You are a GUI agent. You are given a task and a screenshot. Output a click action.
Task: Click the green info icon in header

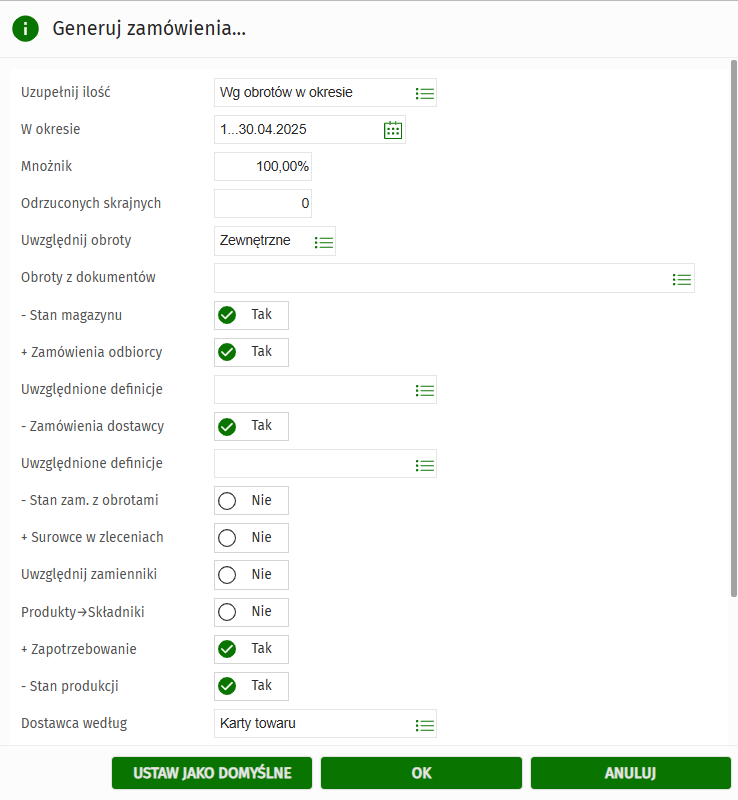(x=25, y=29)
